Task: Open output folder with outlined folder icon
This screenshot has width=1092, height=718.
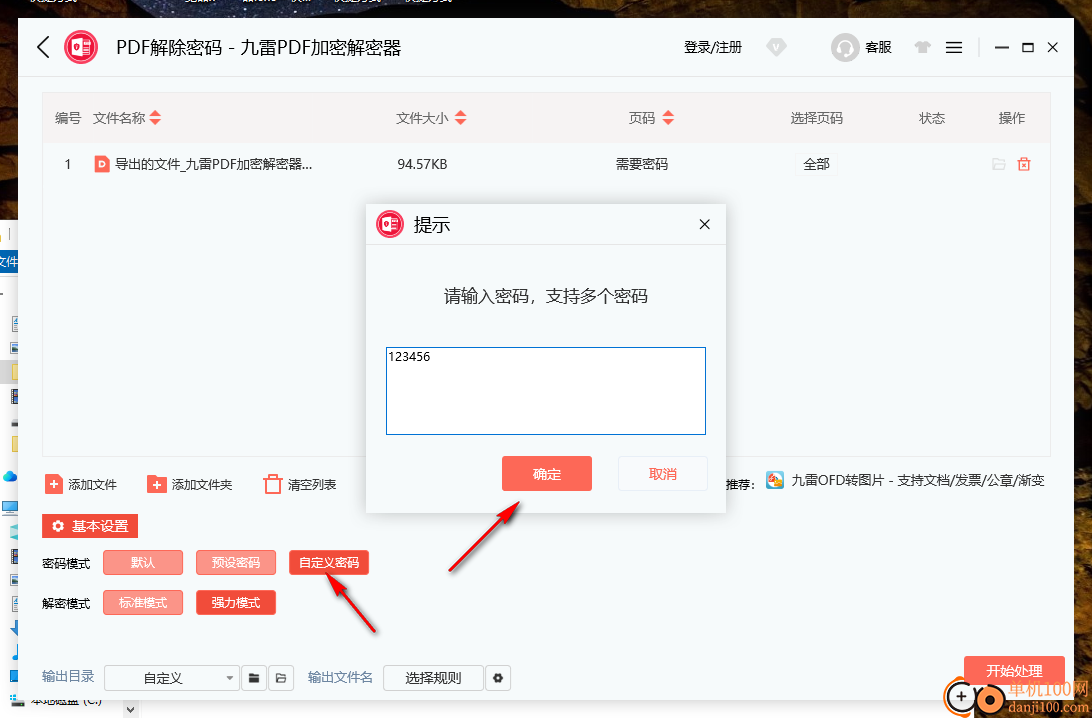Action: [281, 678]
